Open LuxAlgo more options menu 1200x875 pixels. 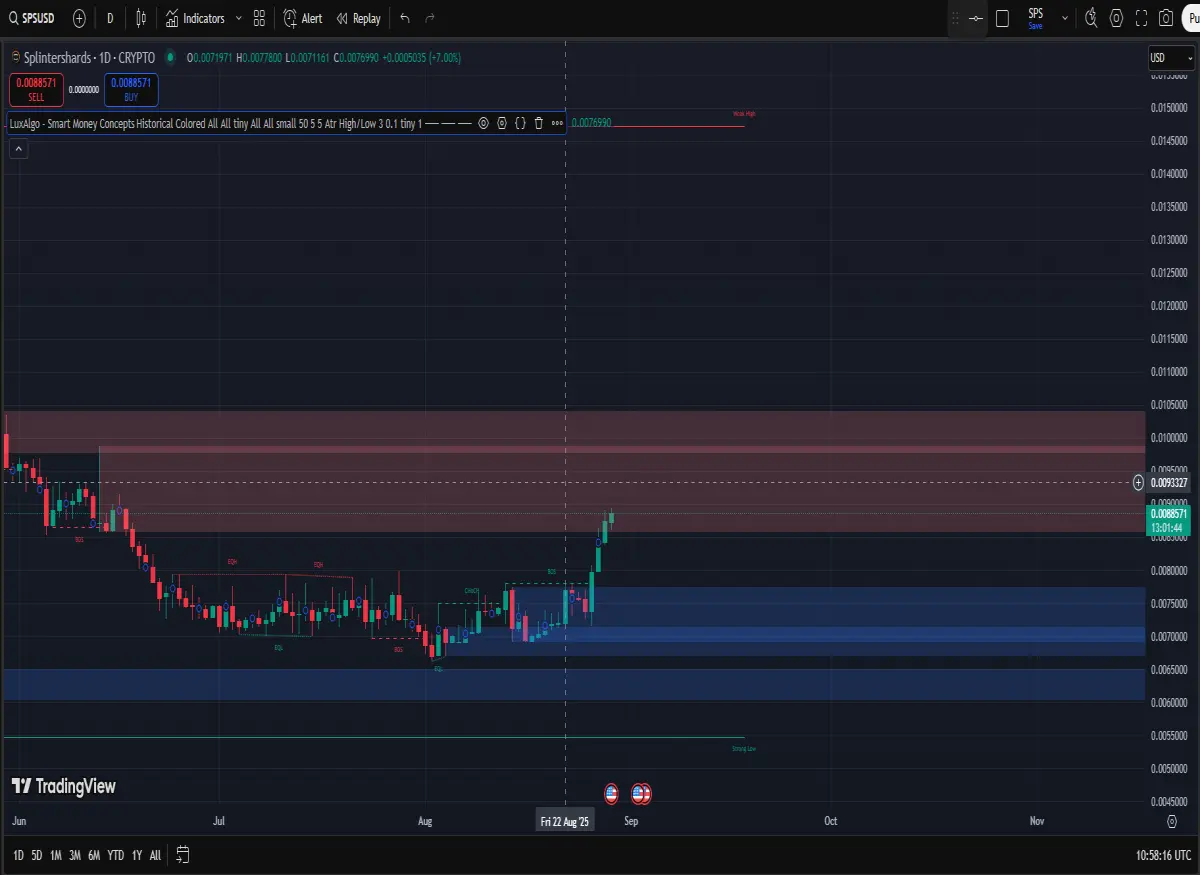tap(557, 123)
